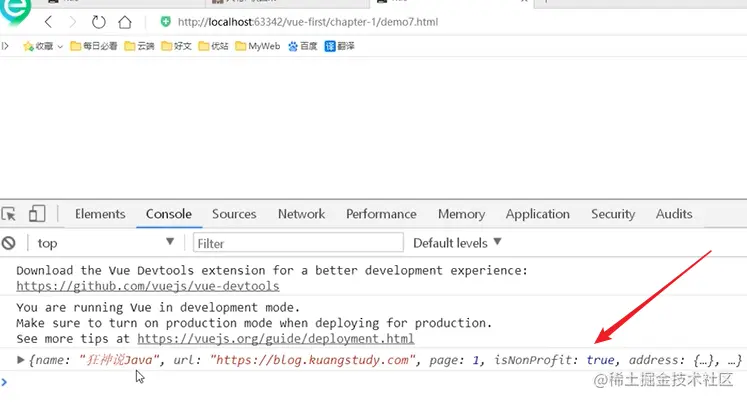Screen dimensions: 747x402
Task: Click the browser forward arrow
Action: [72, 22]
